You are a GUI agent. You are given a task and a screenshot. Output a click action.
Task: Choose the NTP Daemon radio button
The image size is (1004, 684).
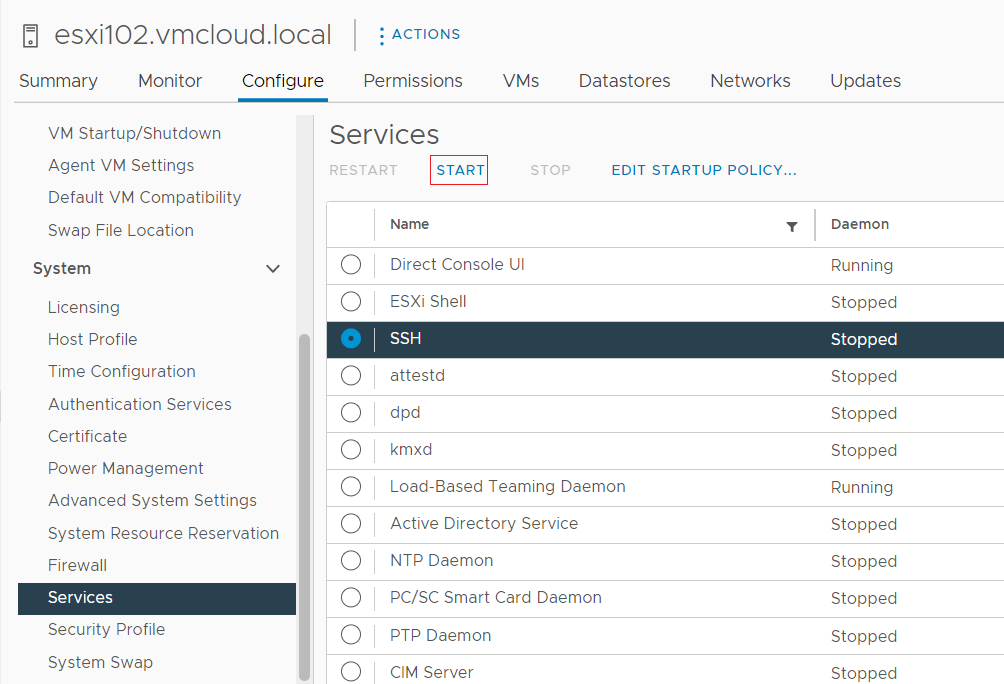pos(351,561)
